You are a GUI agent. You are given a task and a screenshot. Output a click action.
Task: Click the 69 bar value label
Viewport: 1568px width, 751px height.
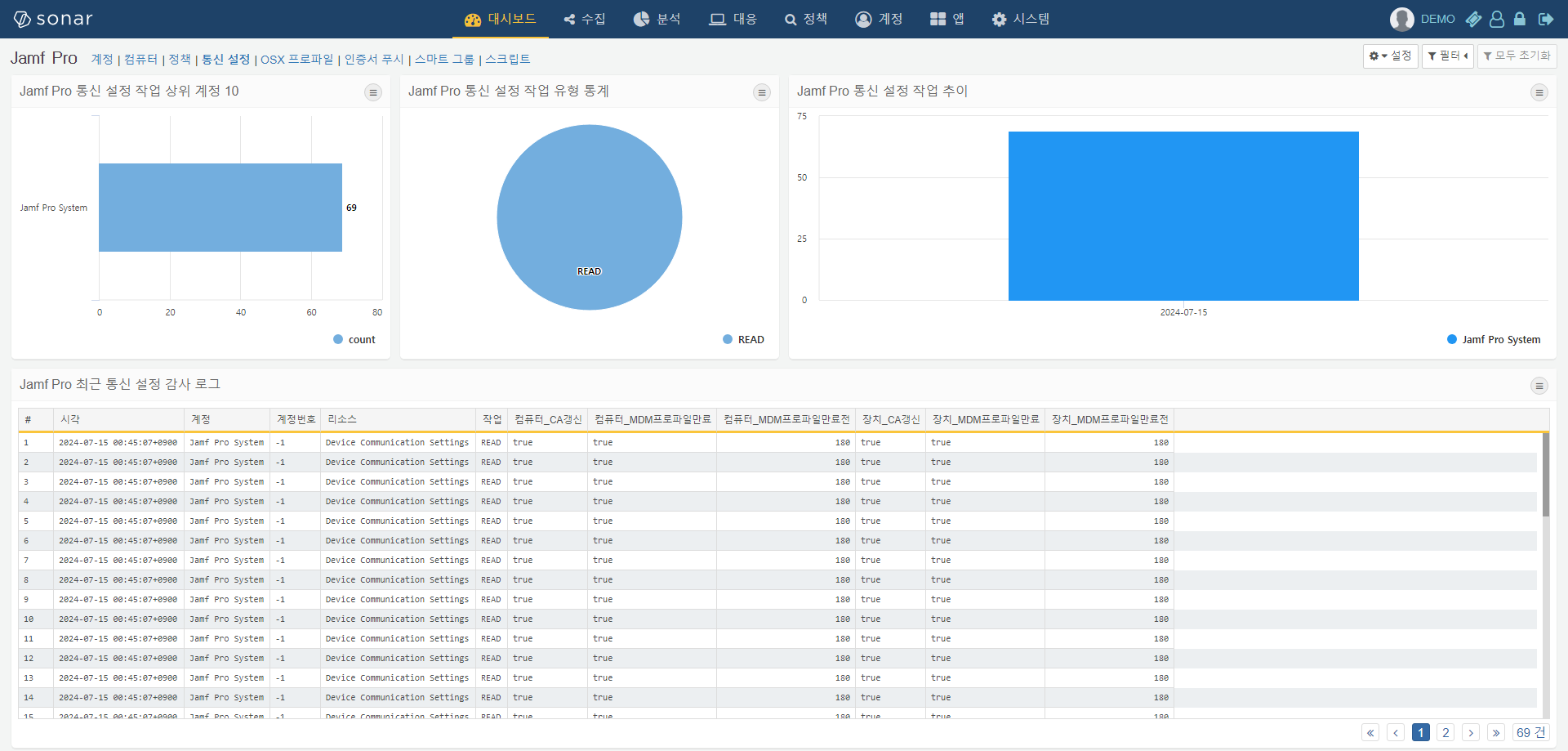coord(351,208)
